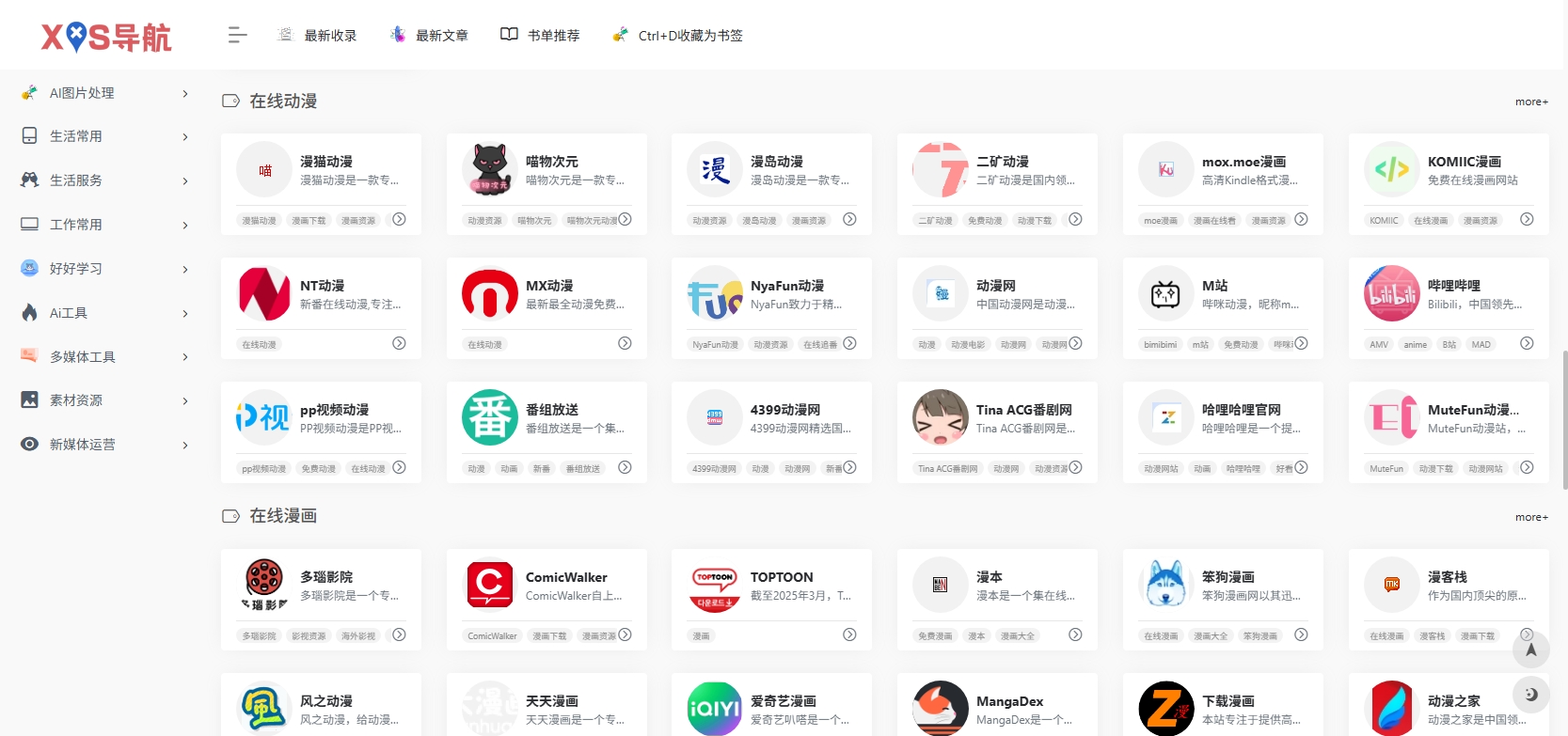Open the 漫本 card
The image size is (1568, 736).
(997, 600)
